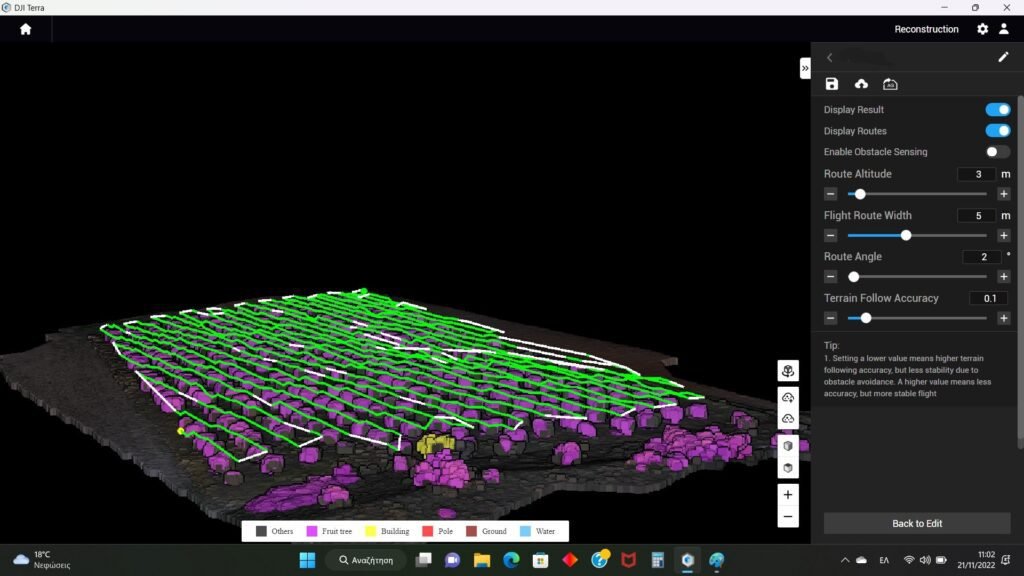The width and height of the screenshot is (1024, 576).
Task: Click the Pole legend swatch
Action: click(428, 532)
